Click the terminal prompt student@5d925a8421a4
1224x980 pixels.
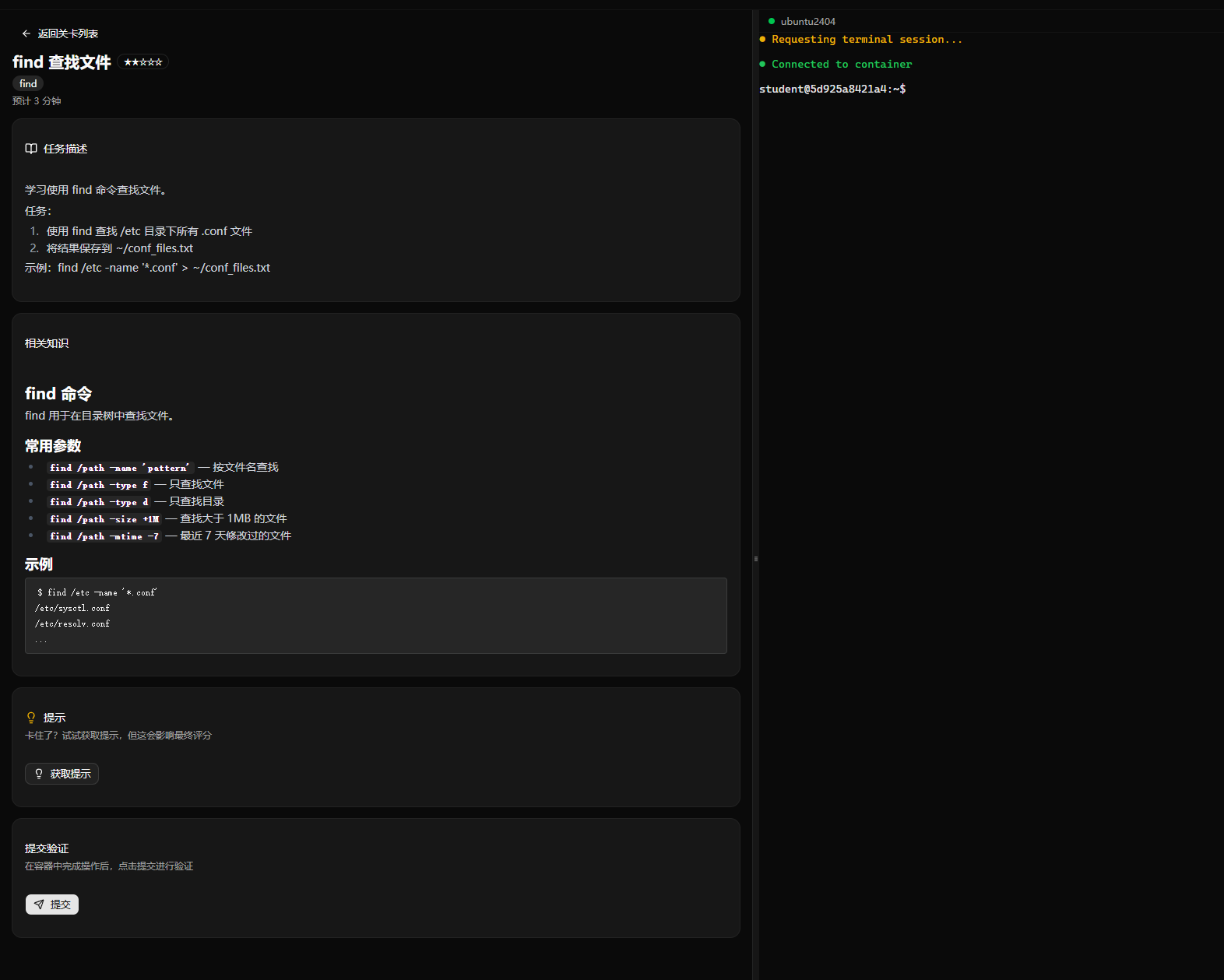coord(832,89)
